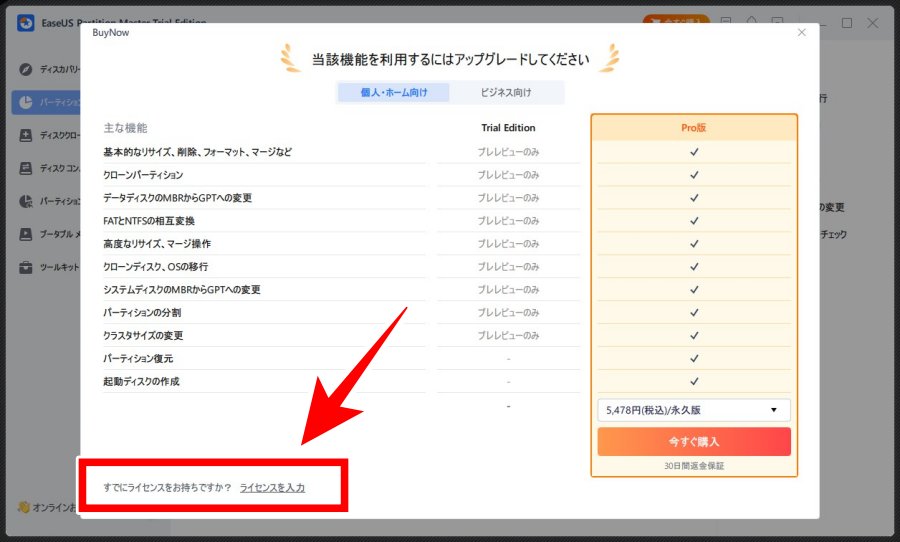
Task: Open the ディスクコンバーター sidebar icon
Action: (25, 168)
